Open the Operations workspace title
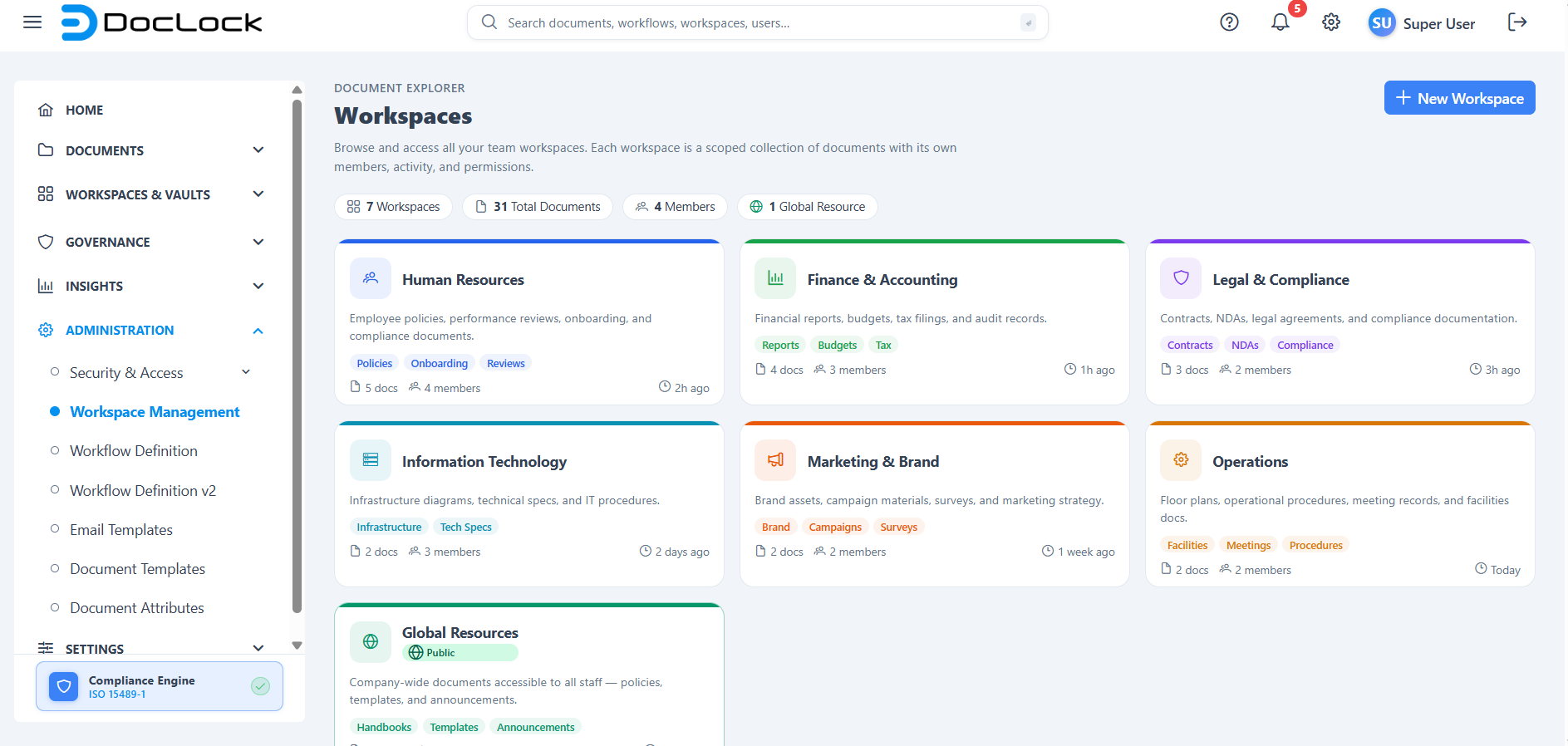The width and height of the screenshot is (1568, 746). tap(1250, 462)
